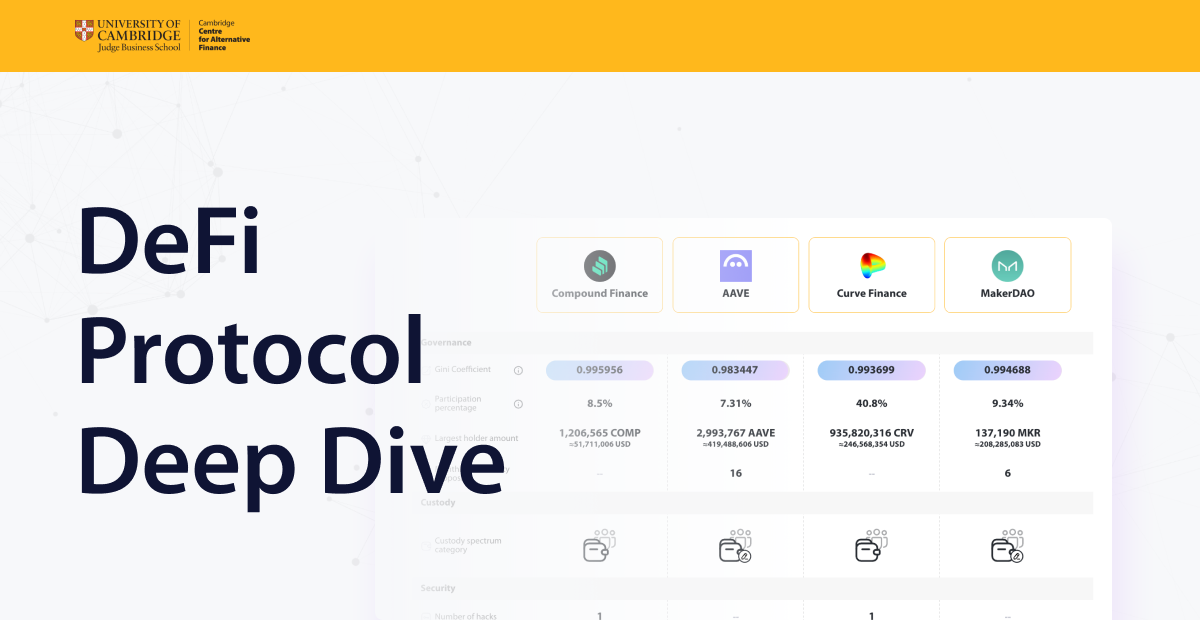This screenshot has width=1200, height=620.
Task: Click Curve's custody wallet icon
Action: [872, 545]
